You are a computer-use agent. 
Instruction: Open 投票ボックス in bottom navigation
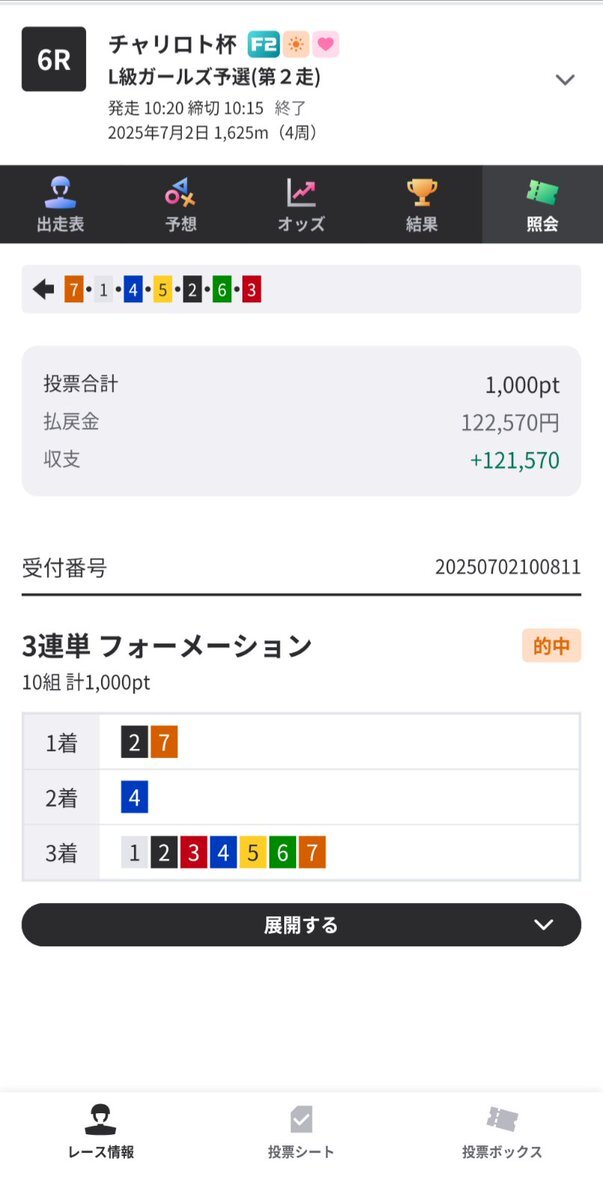point(502,1133)
